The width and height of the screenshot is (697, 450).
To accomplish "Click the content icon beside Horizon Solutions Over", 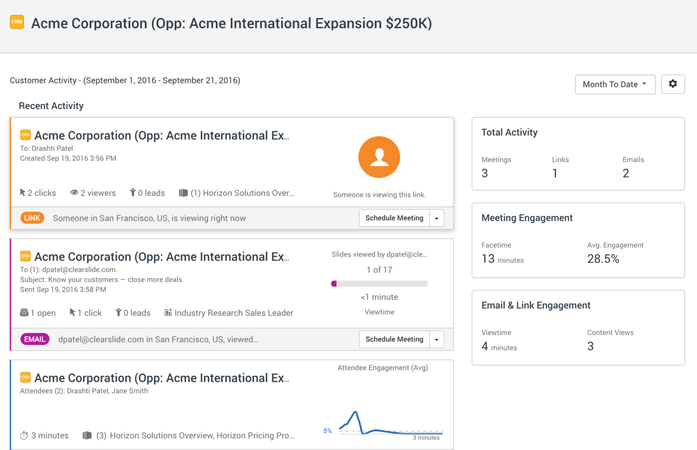I will point(183,193).
